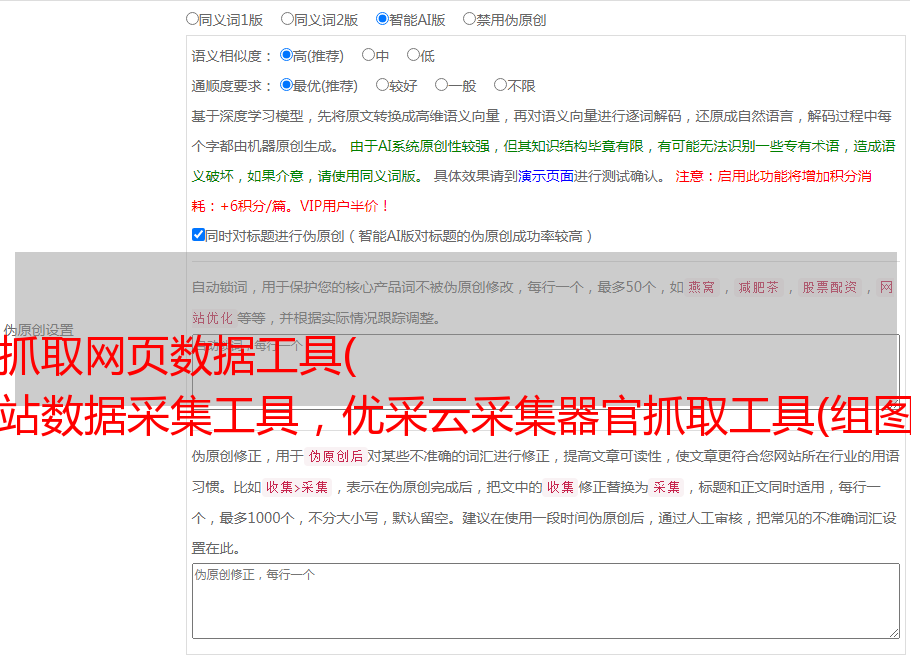Choose the 智能AI版 rewrite mode
This screenshot has width=911, height=658.
click(x=382, y=19)
